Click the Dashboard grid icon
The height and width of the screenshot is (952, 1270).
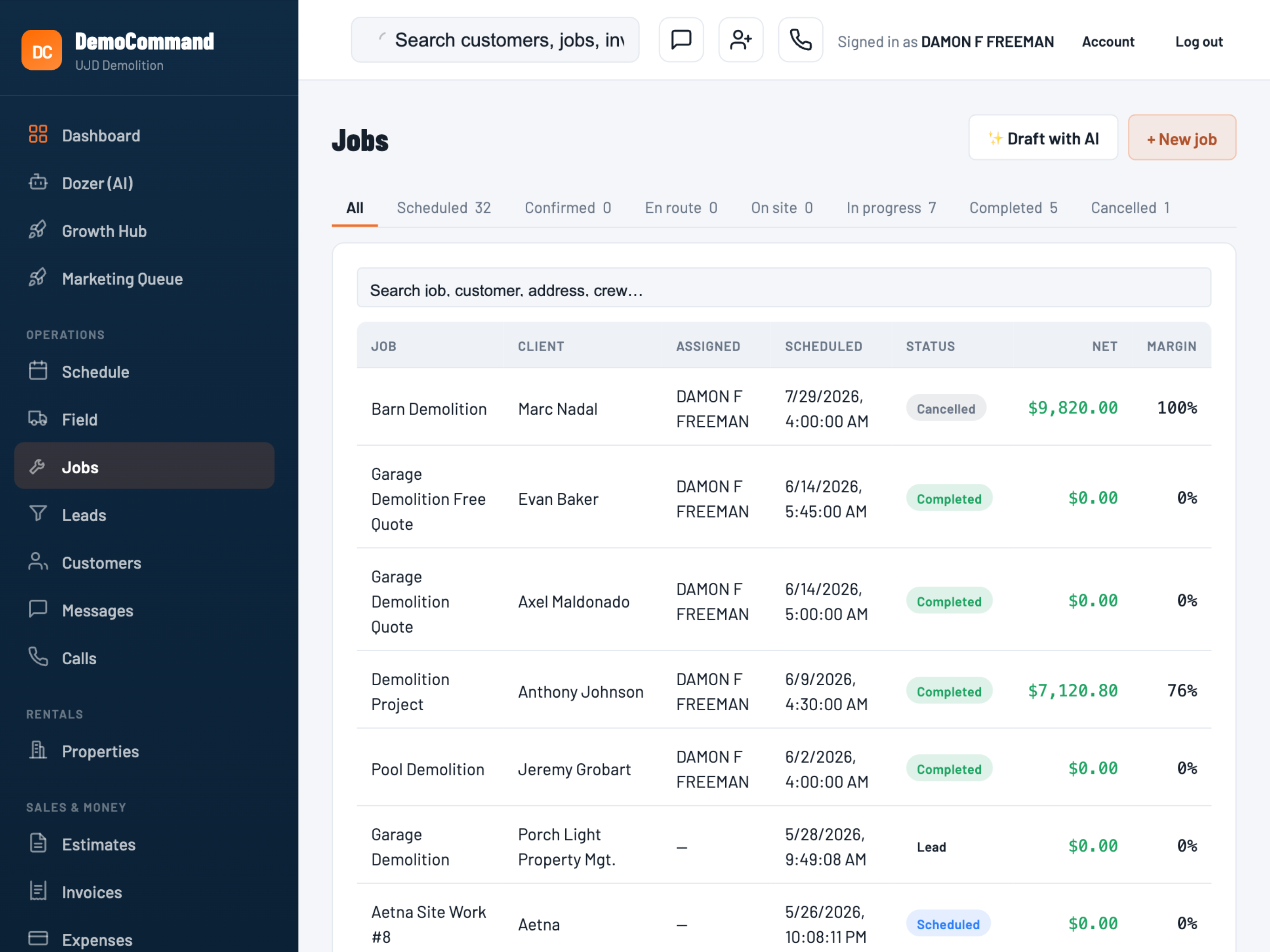38,134
